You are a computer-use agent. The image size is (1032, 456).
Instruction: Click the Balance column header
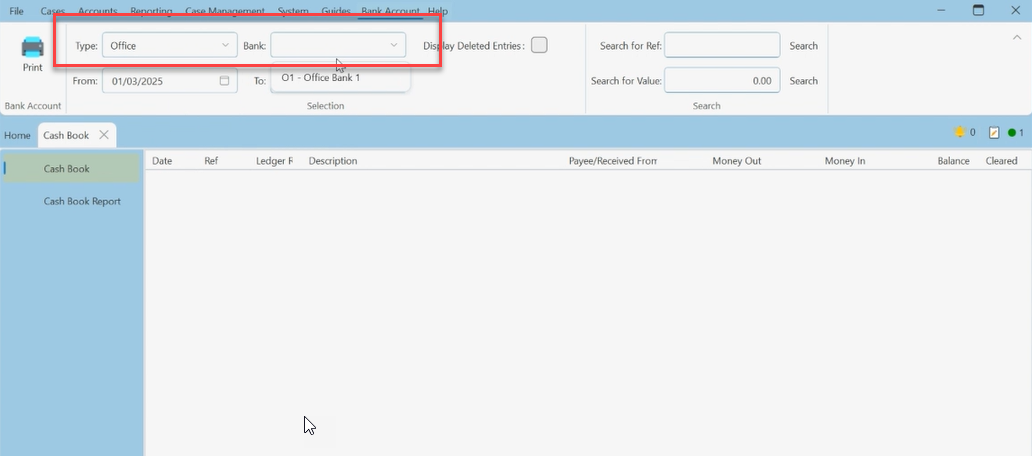953,161
